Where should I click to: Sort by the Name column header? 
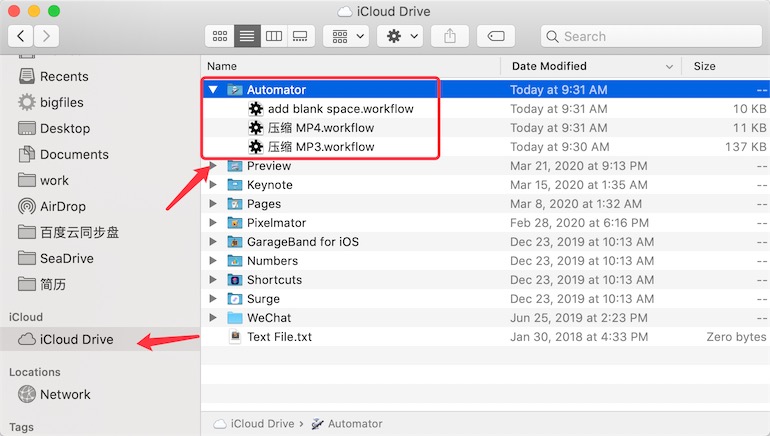(350, 66)
